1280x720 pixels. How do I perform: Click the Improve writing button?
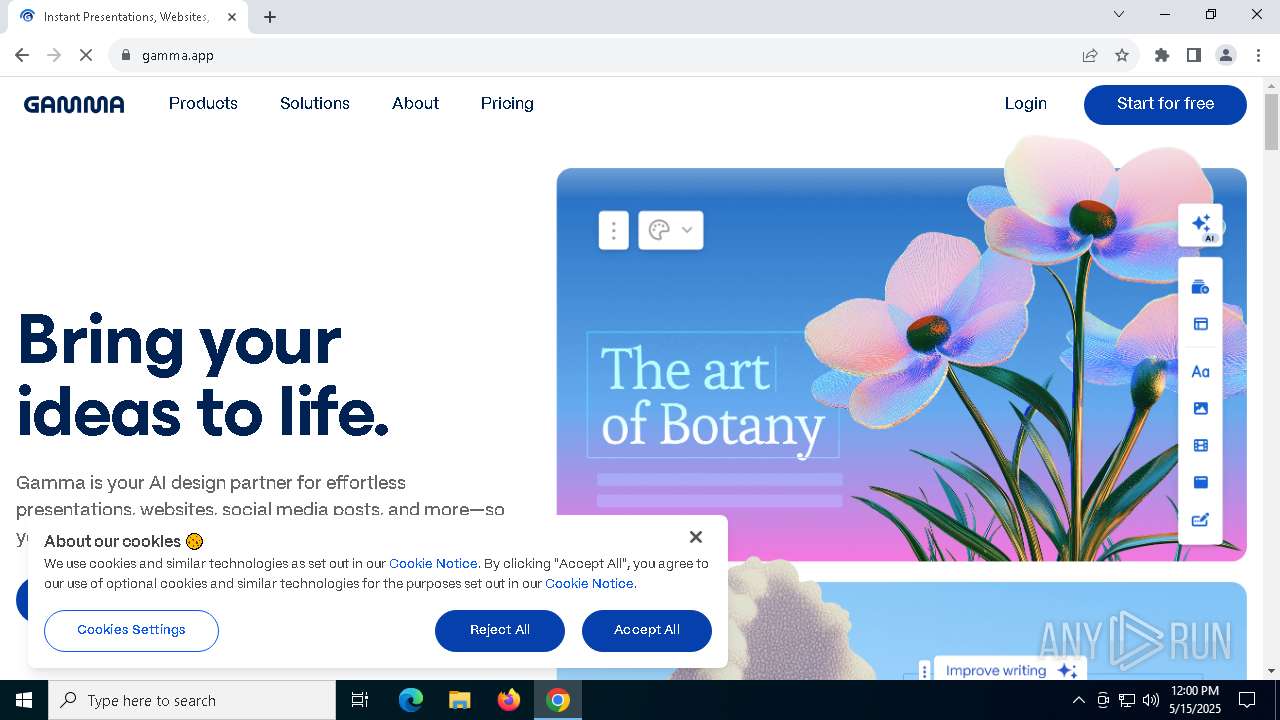click(x=1012, y=671)
